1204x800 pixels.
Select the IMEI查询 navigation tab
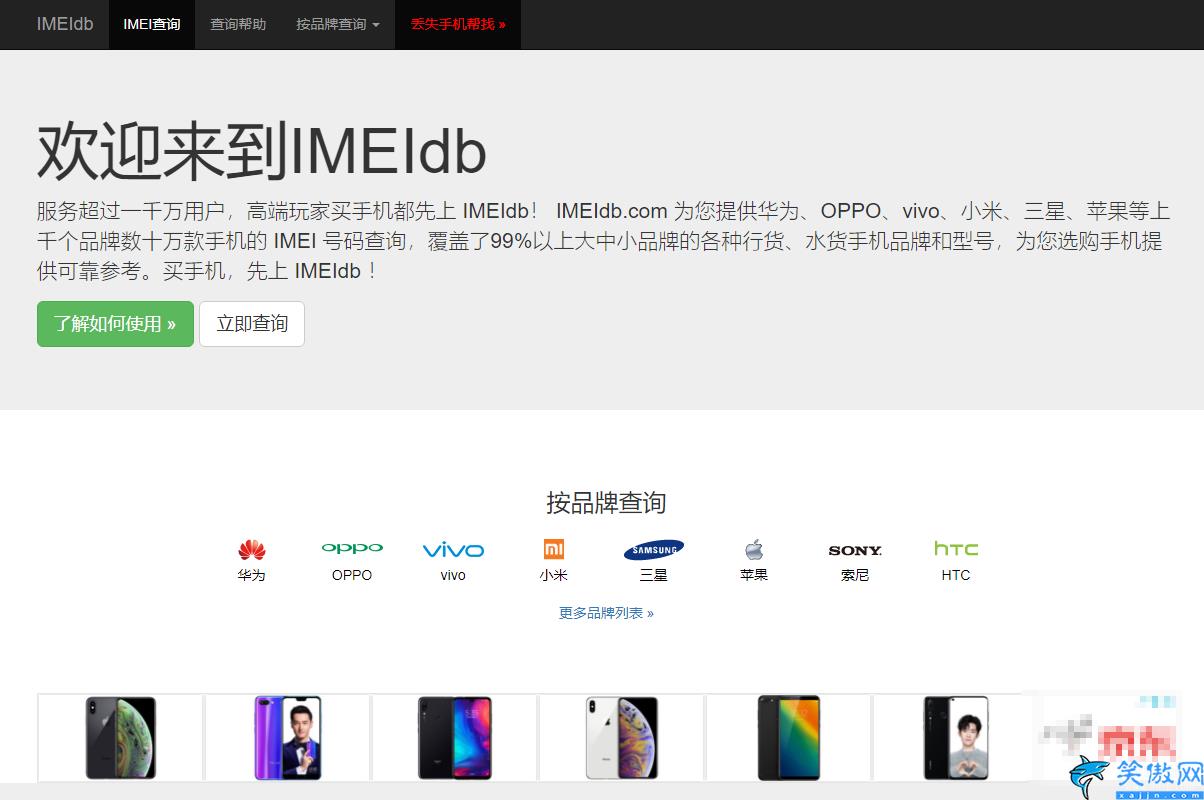[x=152, y=24]
